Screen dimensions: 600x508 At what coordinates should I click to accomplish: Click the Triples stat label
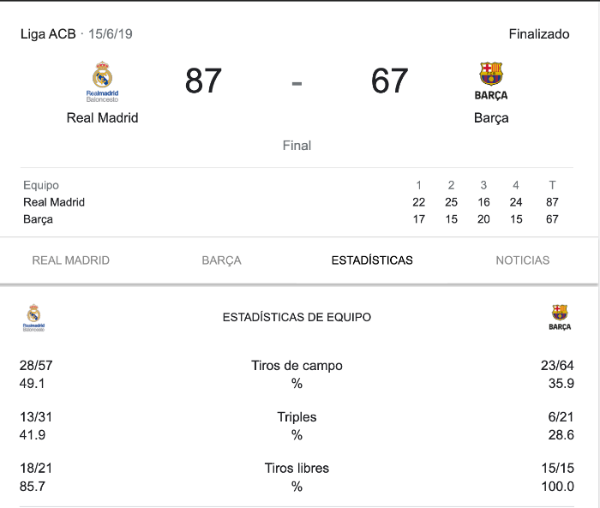[297, 417]
